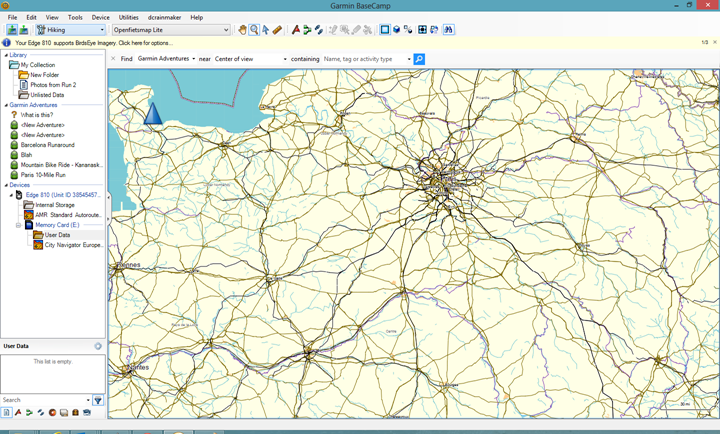Image resolution: width=720 pixels, height=434 pixels.
Task: Collapse the Garmin Adventures section
Action: tap(6, 105)
